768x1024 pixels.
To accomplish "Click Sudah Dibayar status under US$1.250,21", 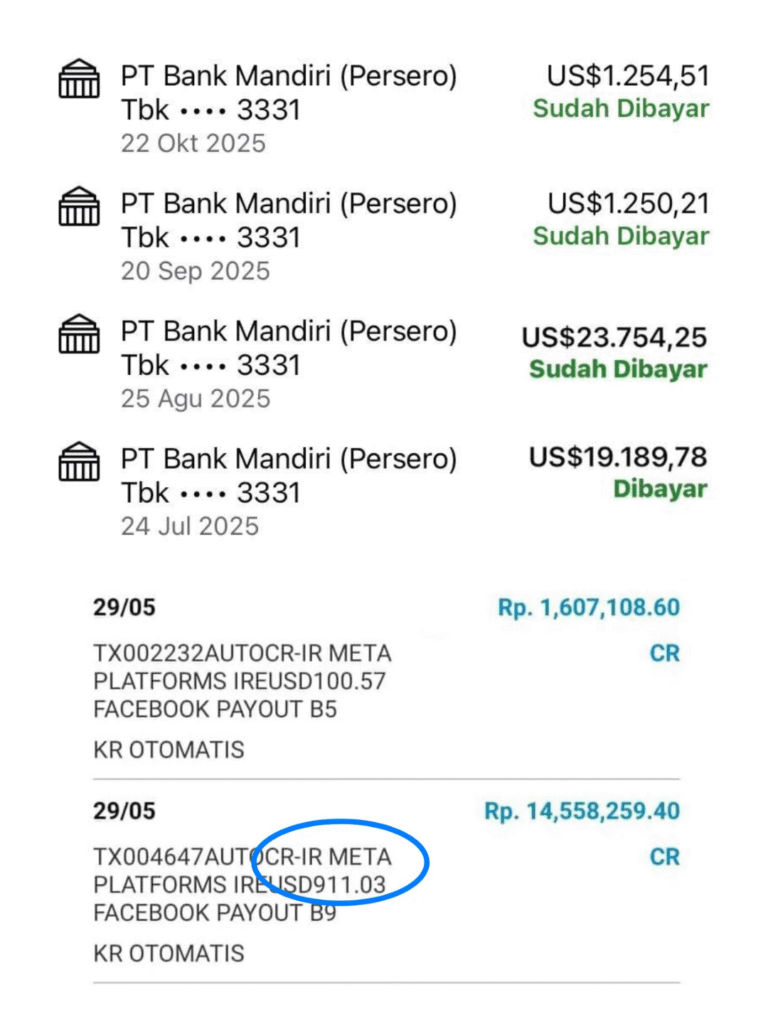I will tap(620, 237).
